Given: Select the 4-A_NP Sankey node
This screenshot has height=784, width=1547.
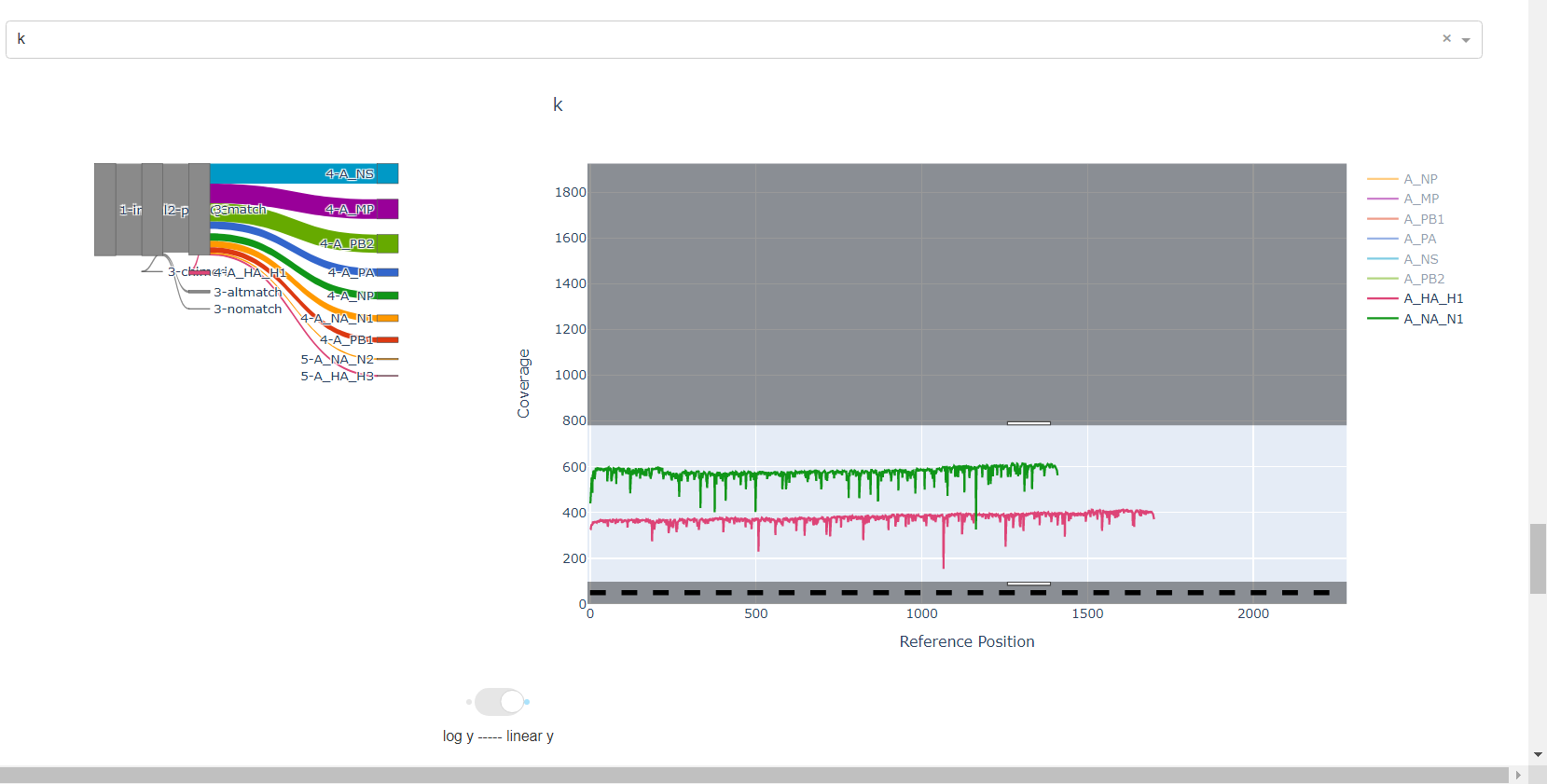Looking at the screenshot, I should click(388, 296).
